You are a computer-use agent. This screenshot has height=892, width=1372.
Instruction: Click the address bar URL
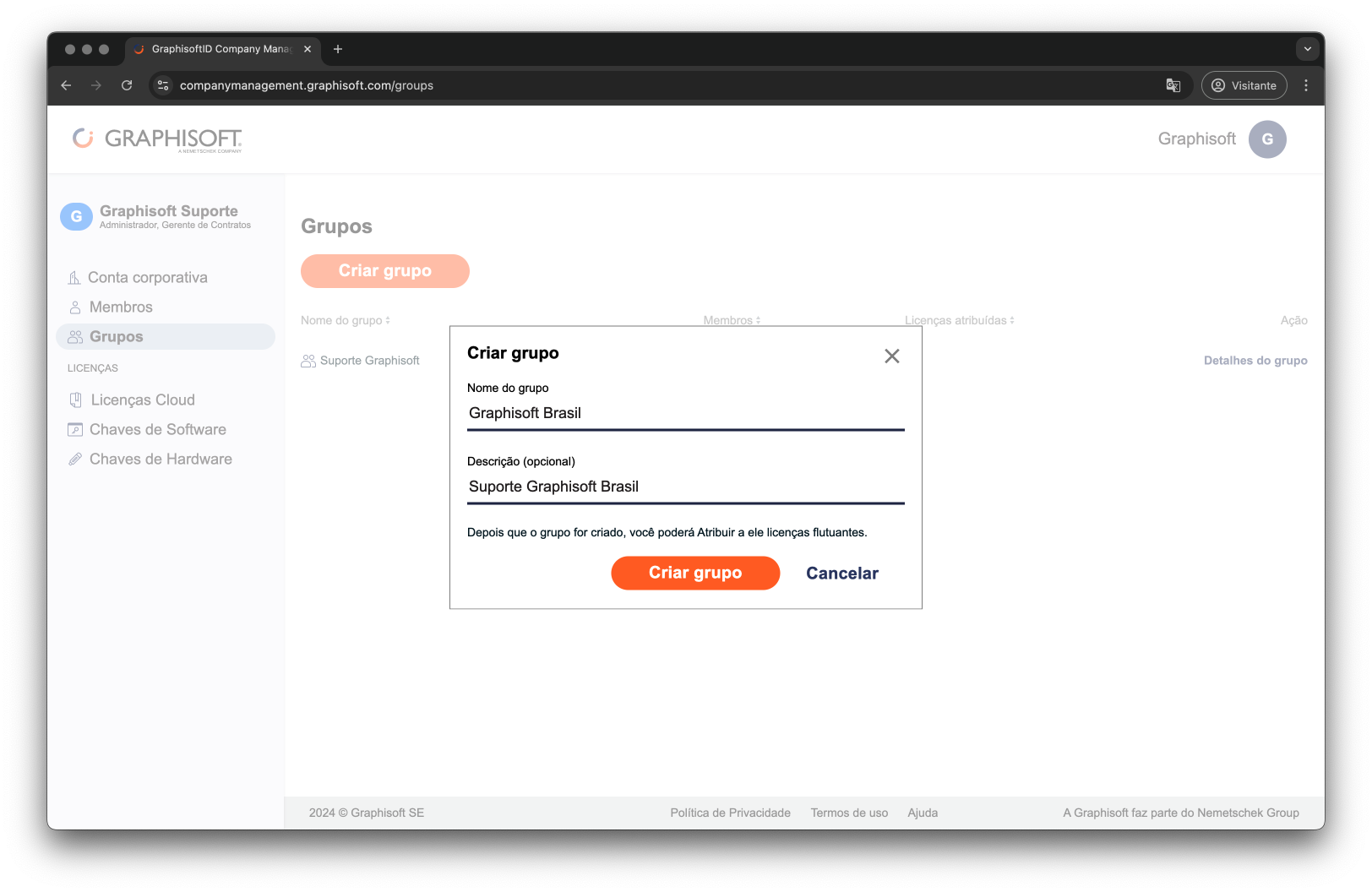click(x=307, y=85)
